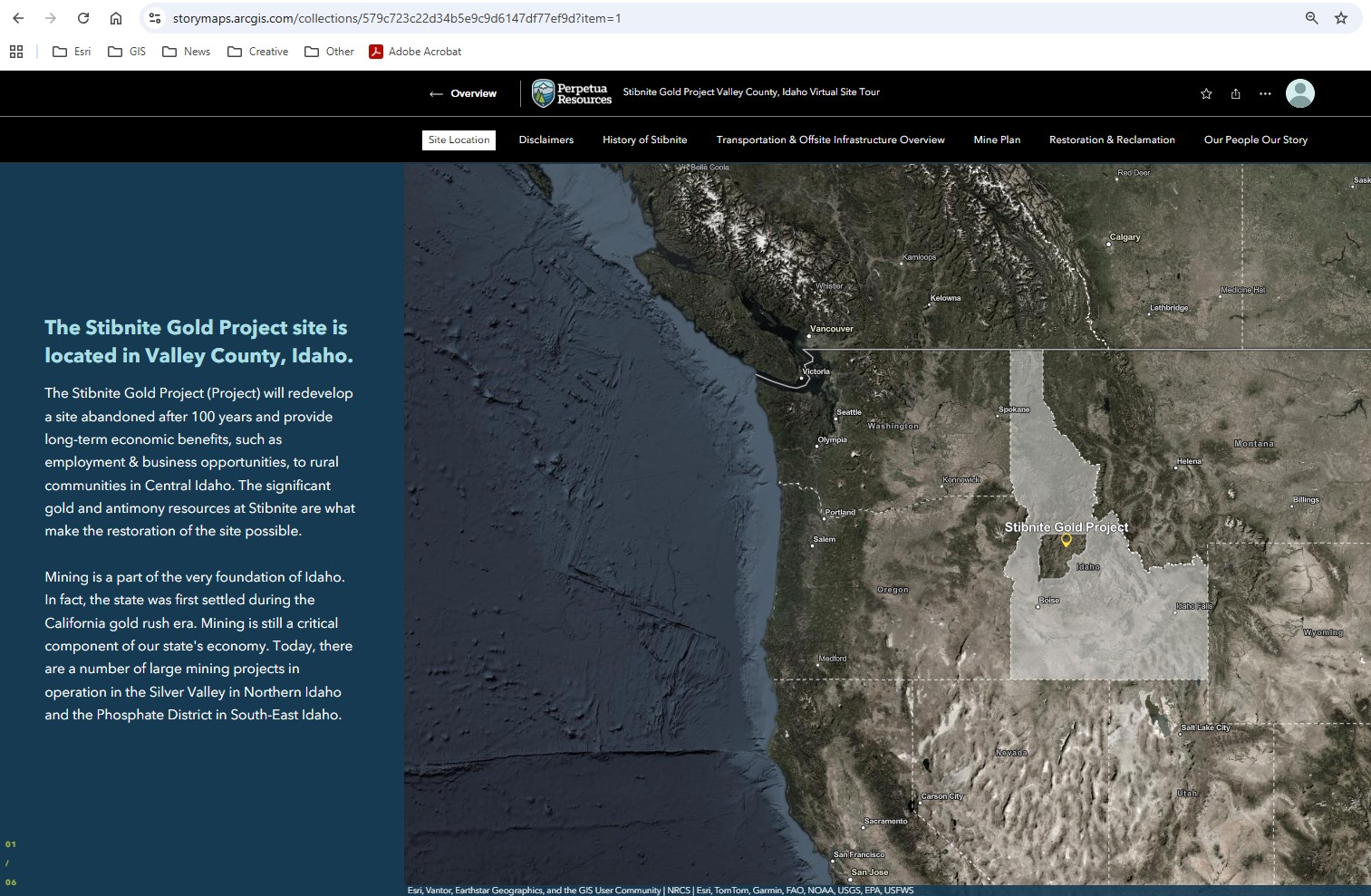This screenshot has height=896, width=1371.
Task: Open the apps grid in bookmarks bar
Action: pyautogui.click(x=16, y=52)
